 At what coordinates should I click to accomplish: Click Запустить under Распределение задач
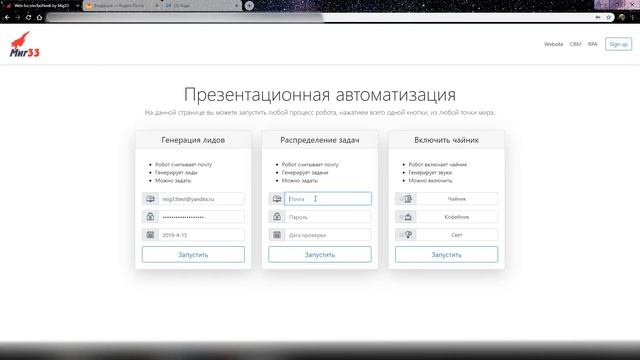click(x=320, y=255)
